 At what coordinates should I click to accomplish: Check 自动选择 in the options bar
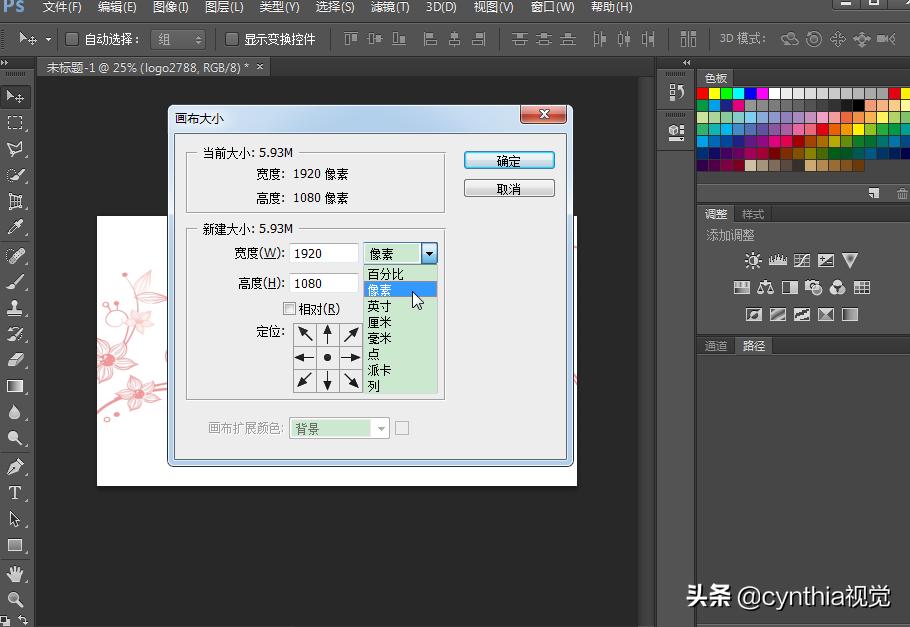pos(72,39)
